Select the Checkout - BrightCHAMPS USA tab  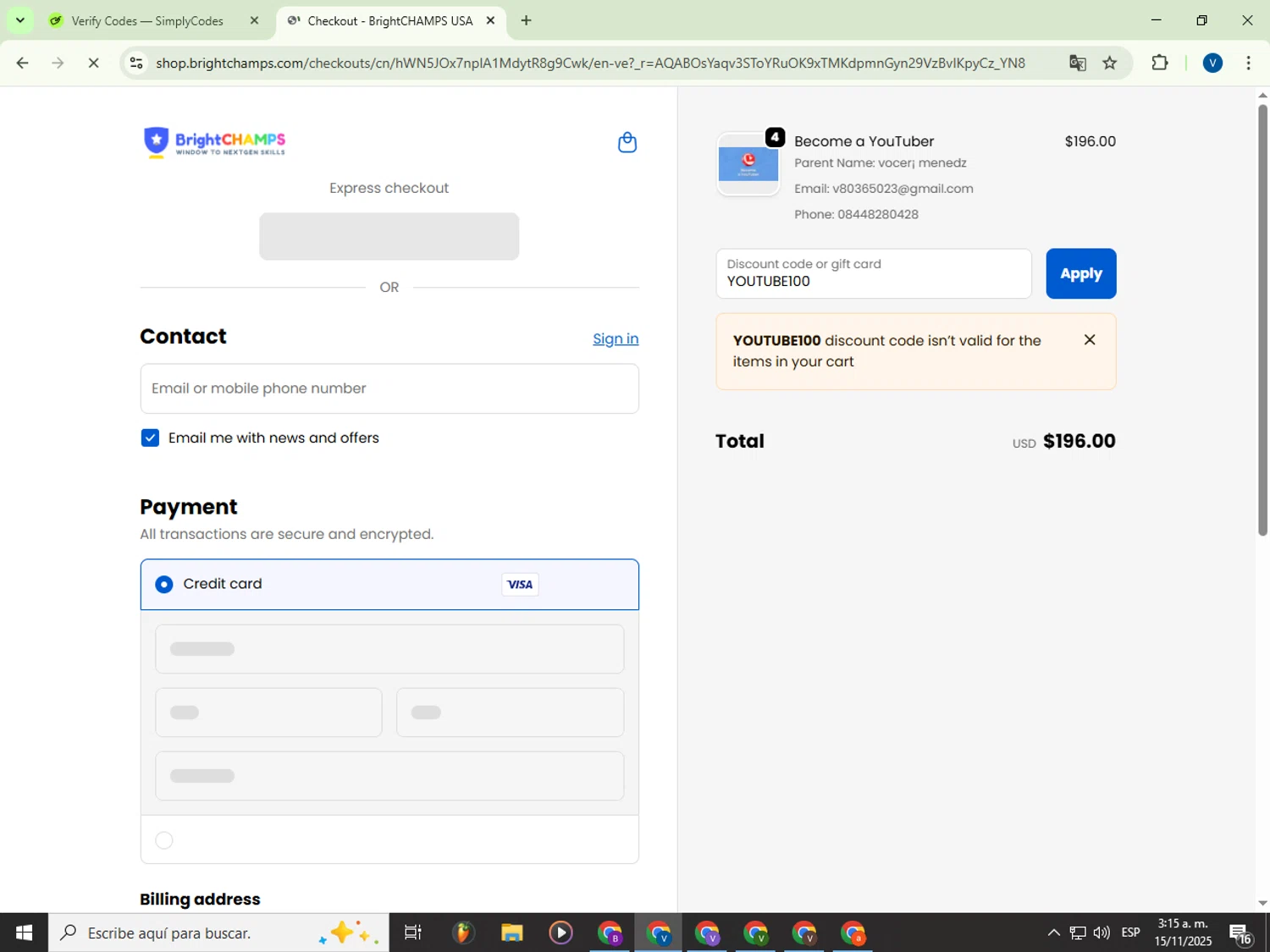[x=389, y=20]
